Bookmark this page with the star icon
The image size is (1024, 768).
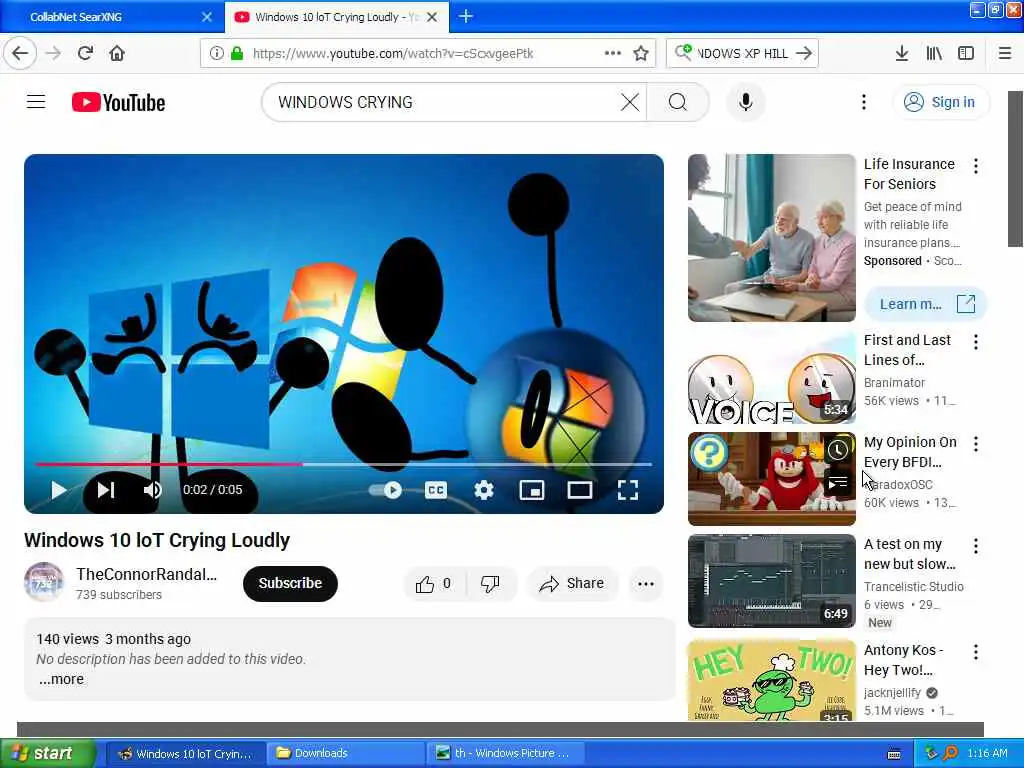[641, 53]
